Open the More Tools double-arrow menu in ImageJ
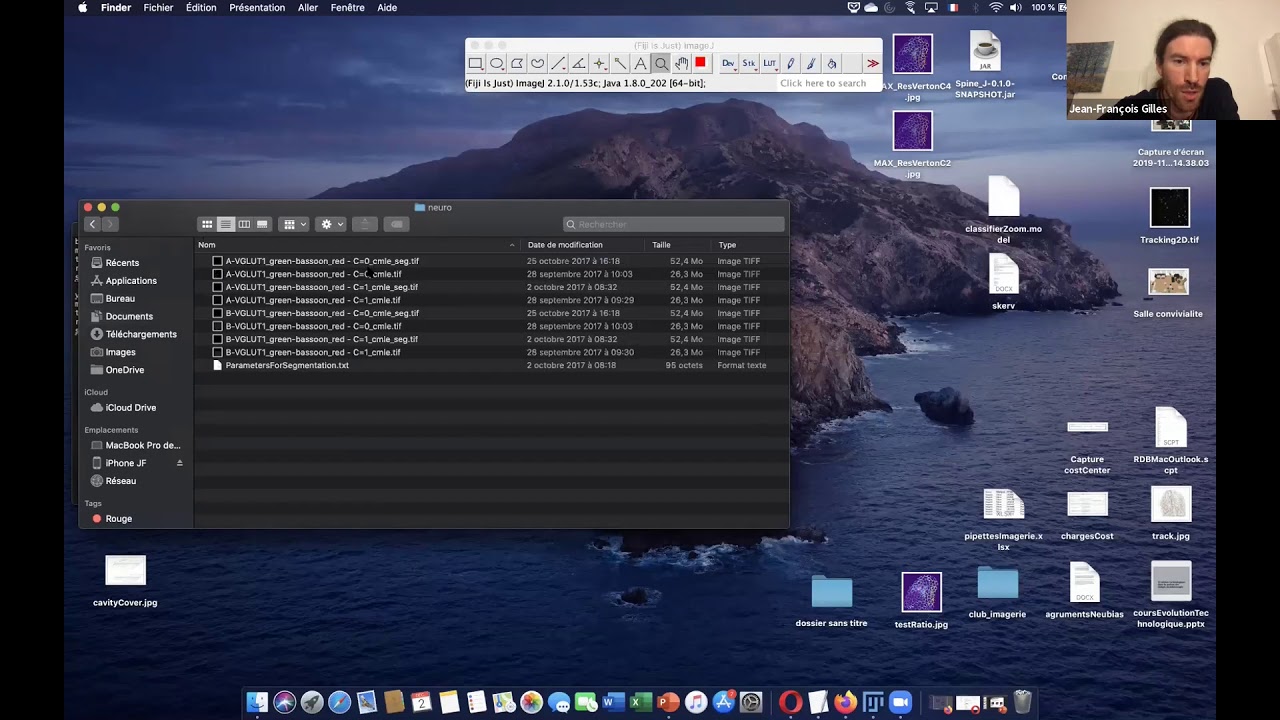 872,63
